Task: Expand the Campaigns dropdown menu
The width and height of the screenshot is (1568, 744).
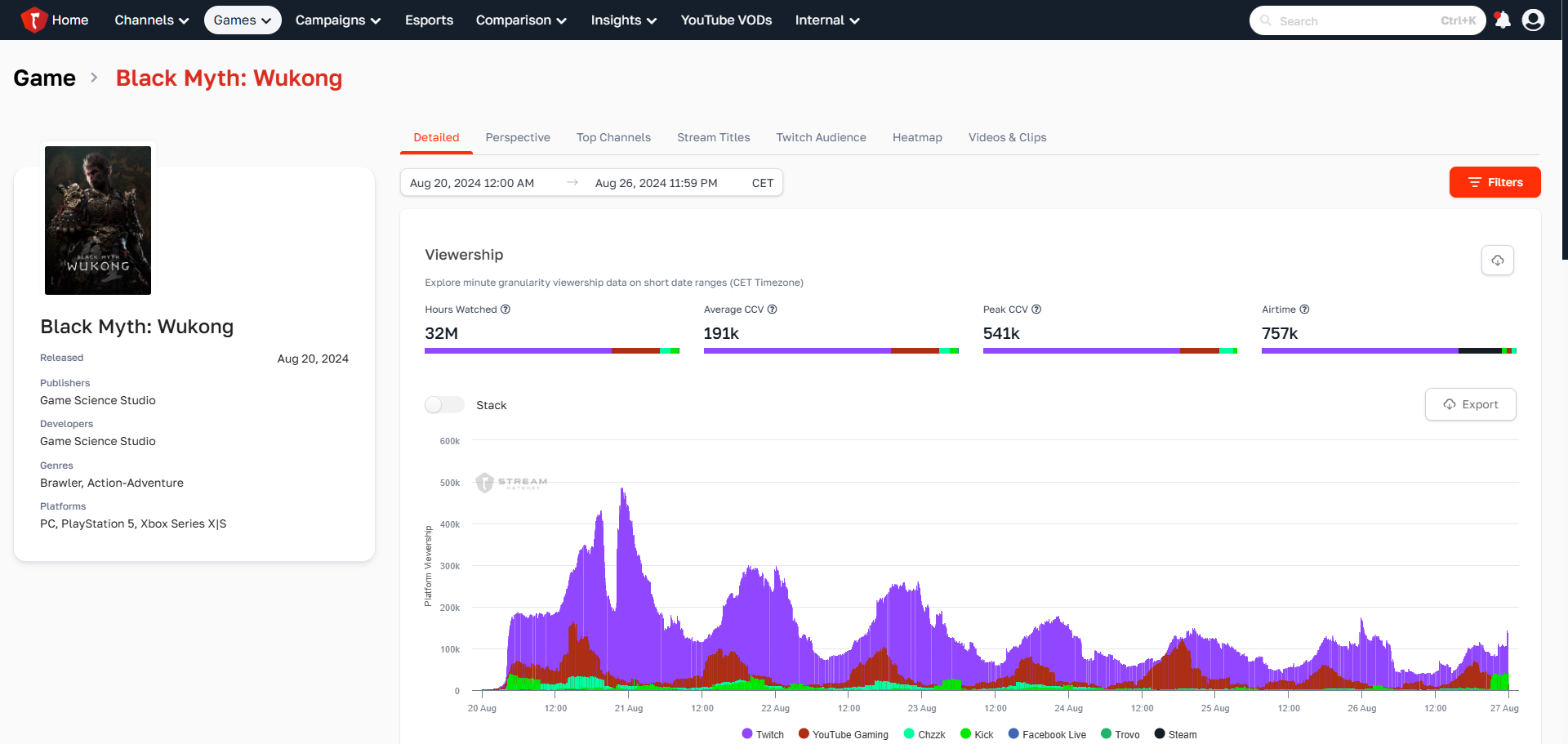Action: [337, 20]
